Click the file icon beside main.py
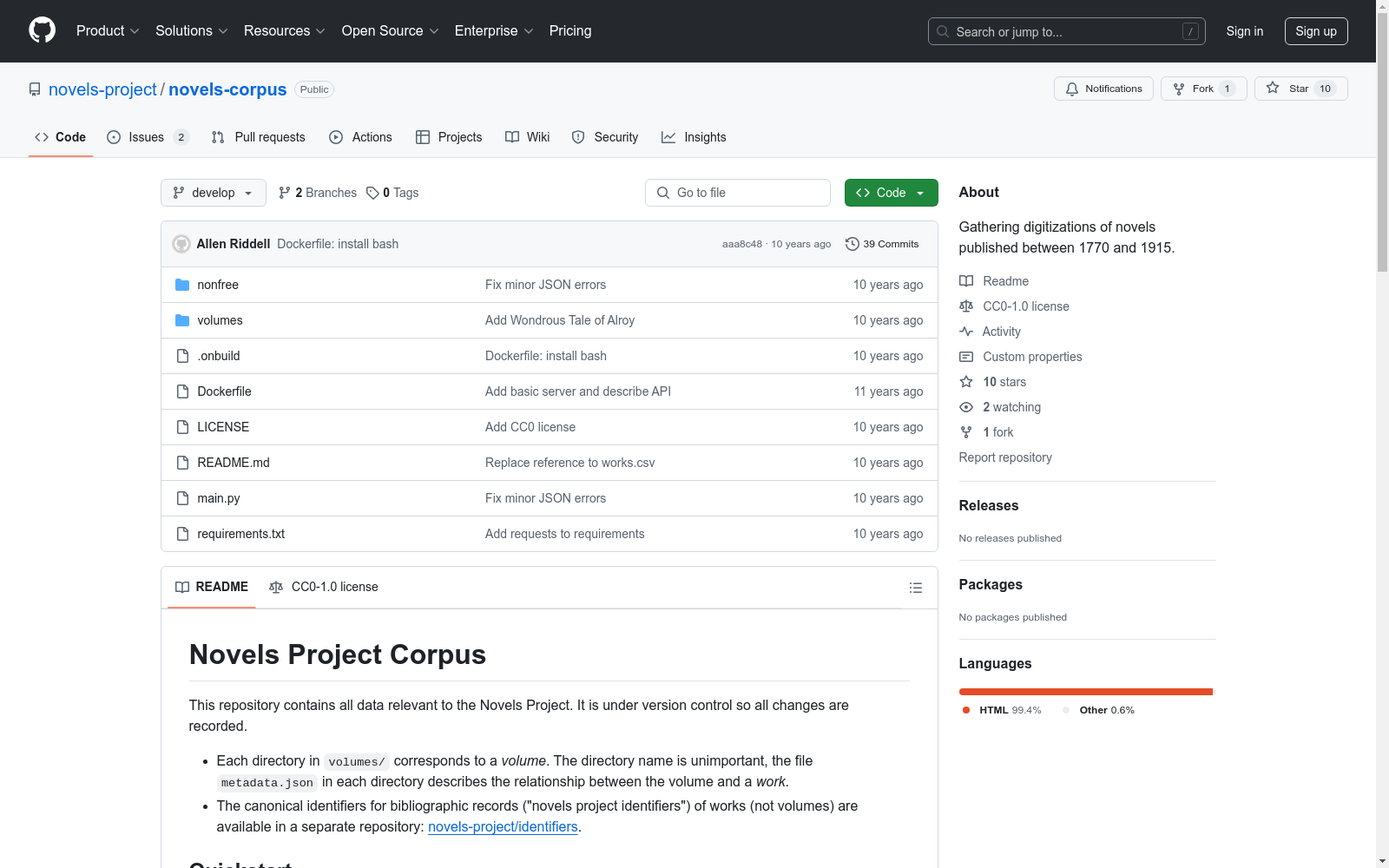 pyautogui.click(x=182, y=498)
